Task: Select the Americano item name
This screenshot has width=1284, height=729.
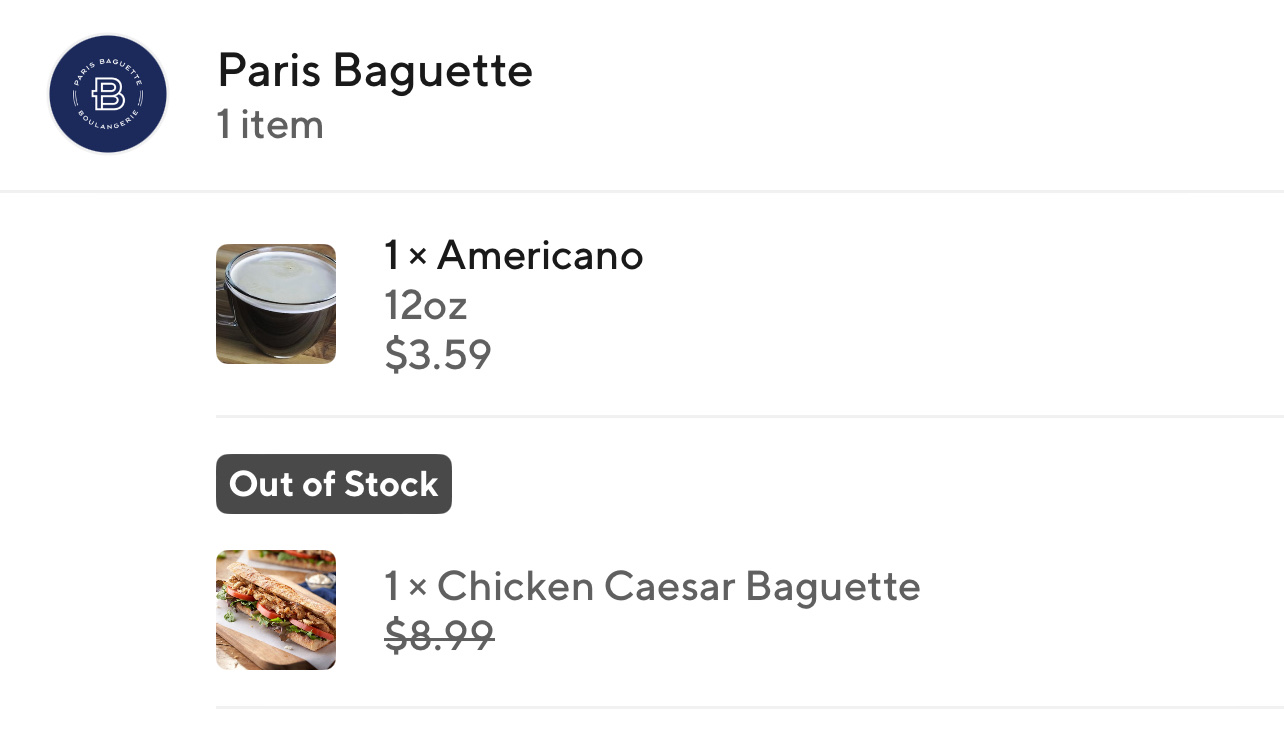Action: (540, 256)
